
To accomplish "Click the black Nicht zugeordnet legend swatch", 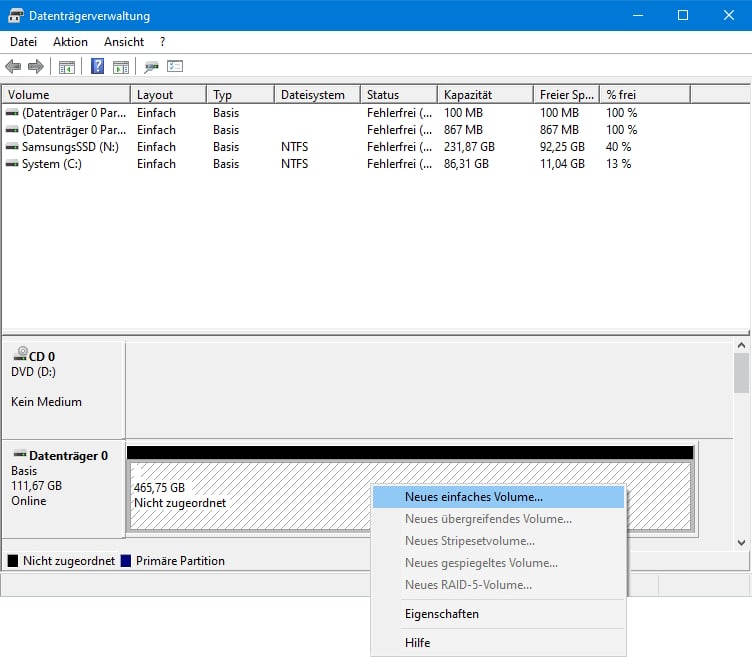I will coord(13,561).
